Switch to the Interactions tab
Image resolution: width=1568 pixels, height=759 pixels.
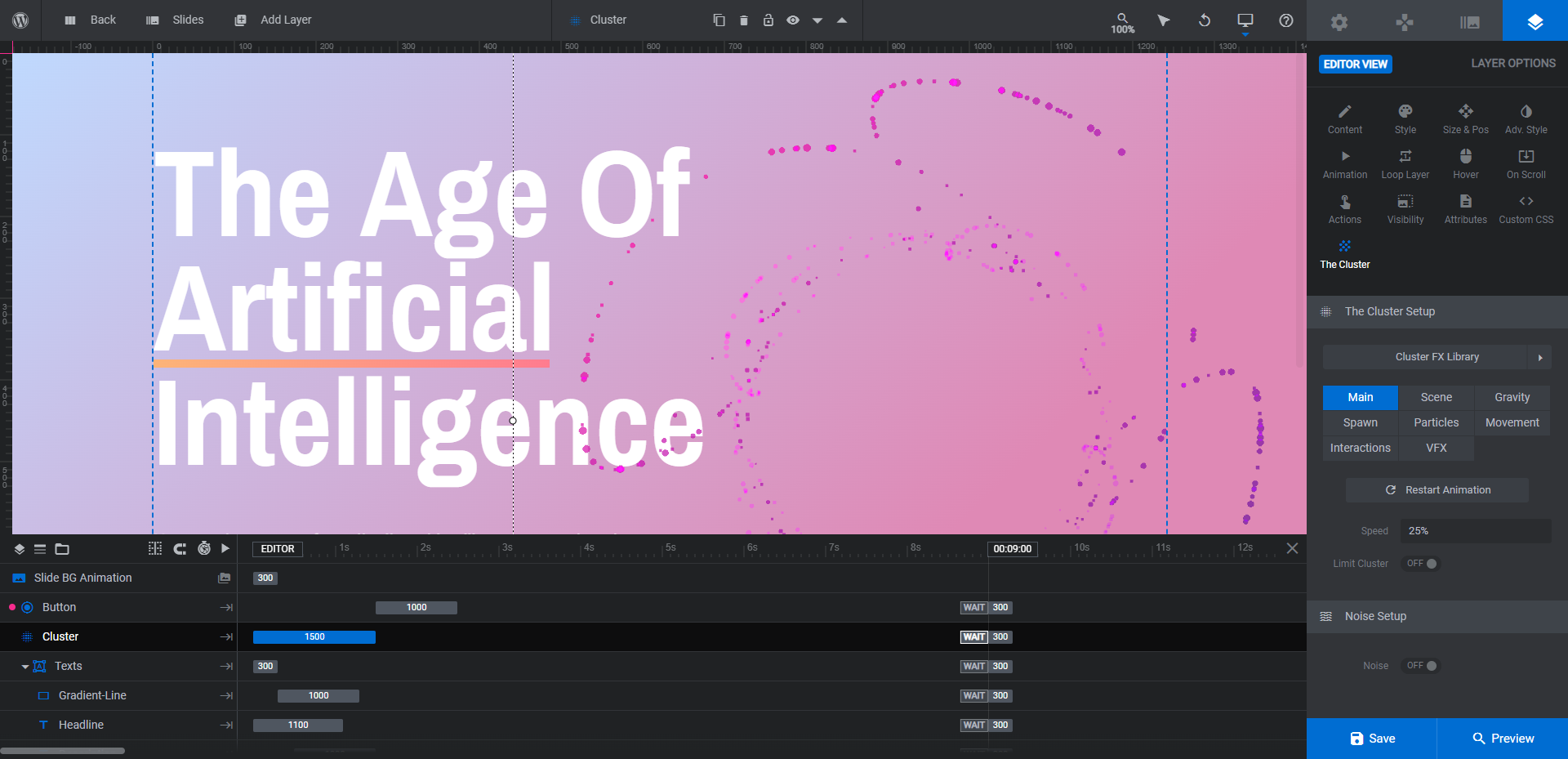tap(1361, 448)
